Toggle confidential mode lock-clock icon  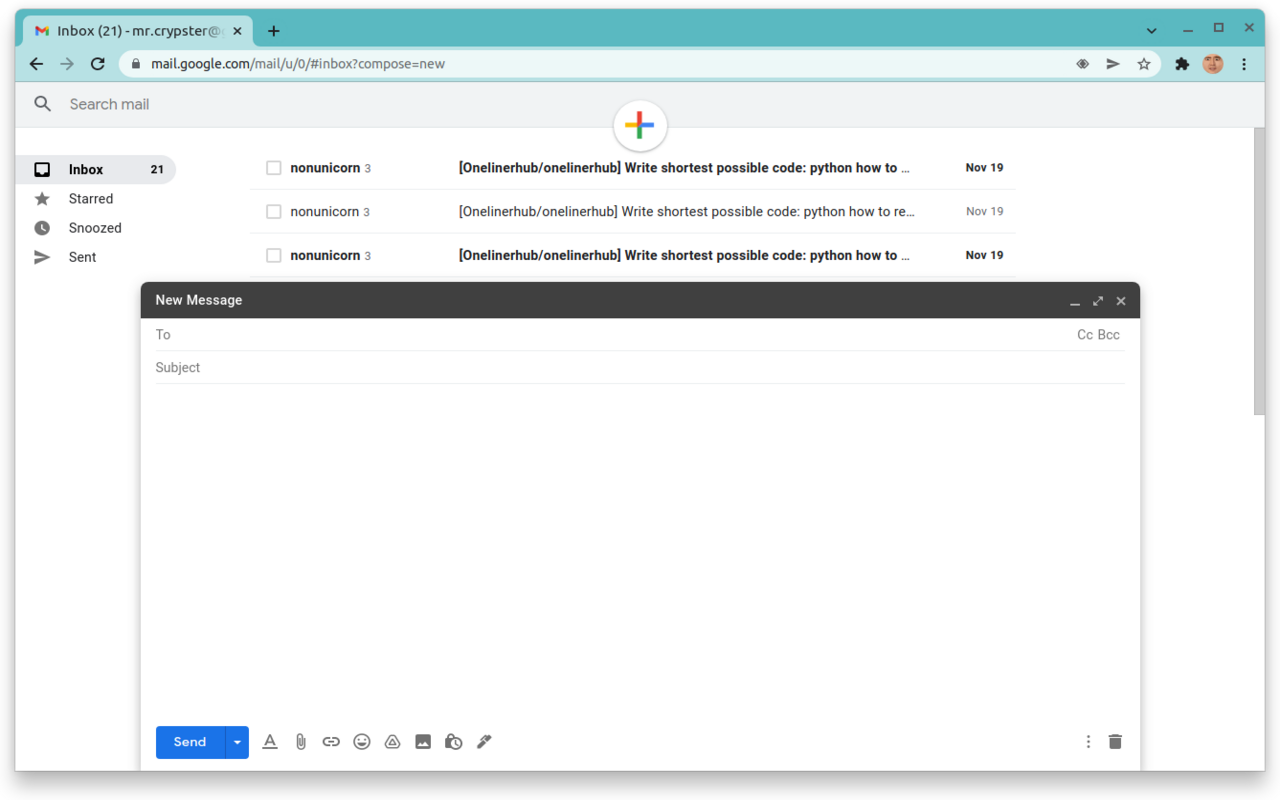[454, 742]
